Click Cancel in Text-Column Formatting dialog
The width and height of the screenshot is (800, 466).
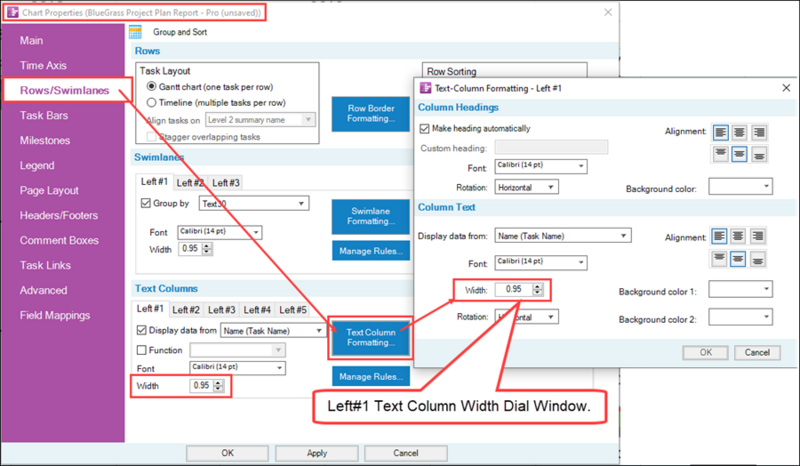(757, 352)
